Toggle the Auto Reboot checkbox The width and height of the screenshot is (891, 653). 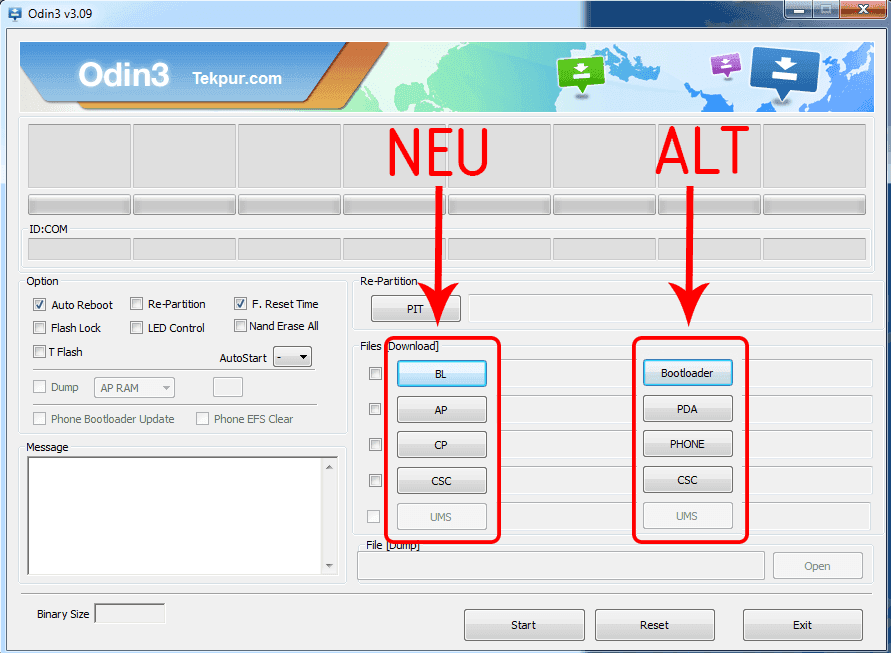point(39,305)
